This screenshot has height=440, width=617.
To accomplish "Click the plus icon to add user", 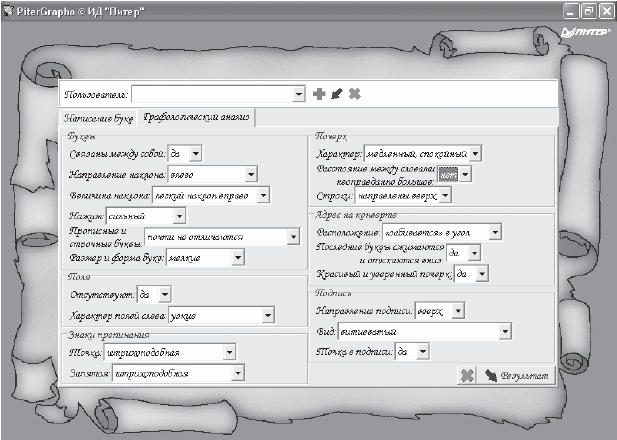I will pos(319,94).
